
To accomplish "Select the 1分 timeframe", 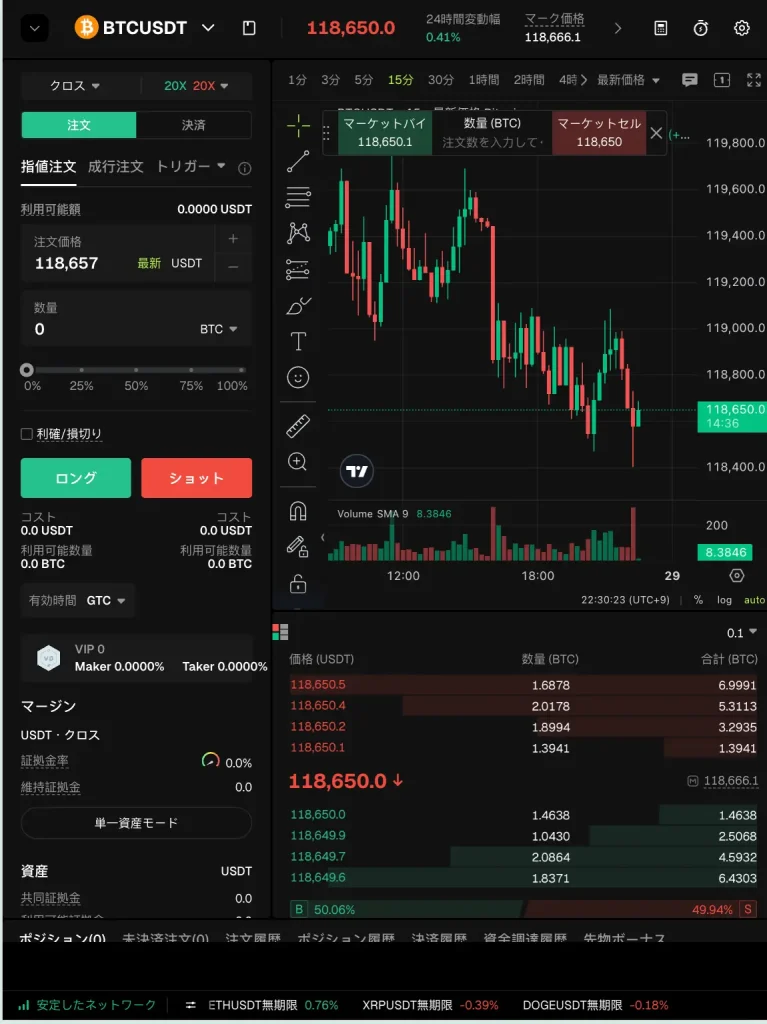I will pyautogui.click(x=297, y=80).
